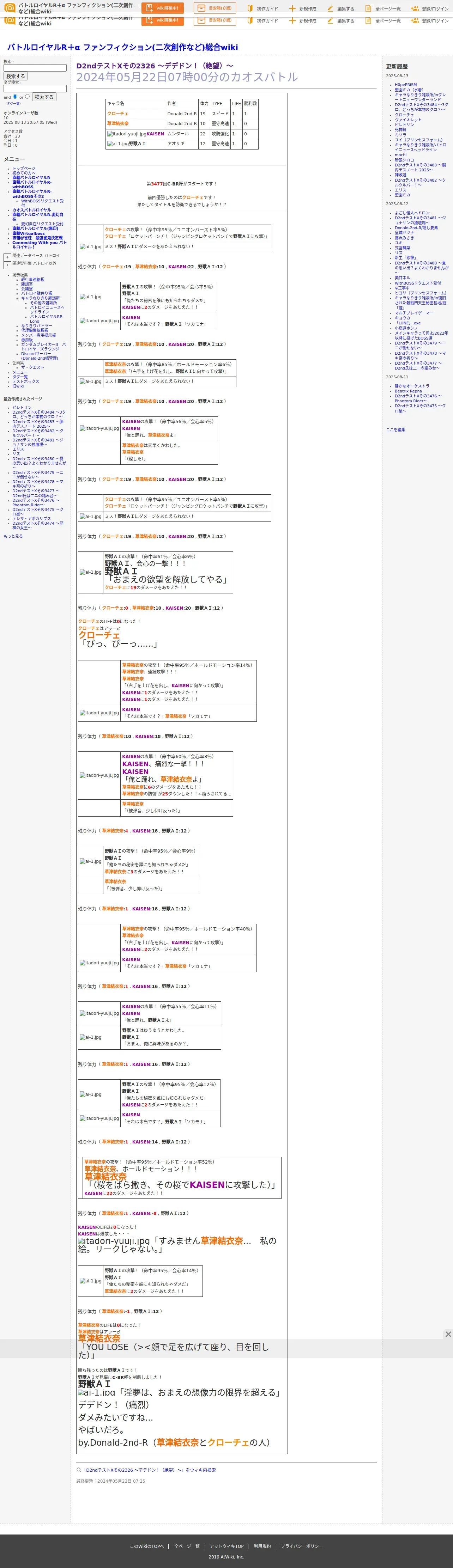Screen dimensions: 453x1568
Task: Open よごし怪人ヘドロン in update history
Action: 412,213
